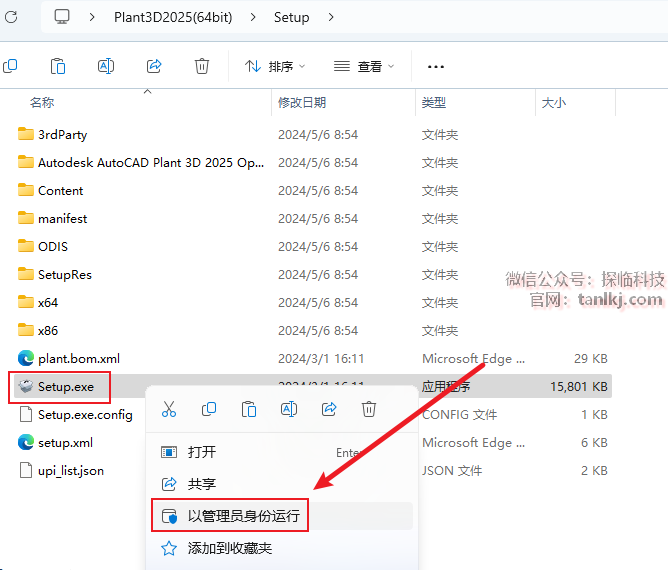Click Rename icon in context menu
Viewport: 668px width, 570px height.
point(289,409)
